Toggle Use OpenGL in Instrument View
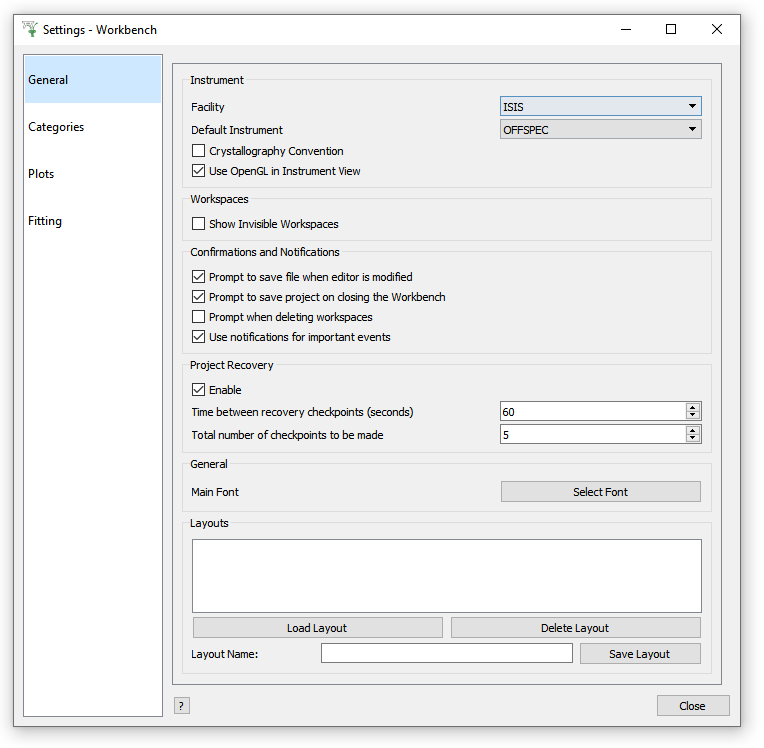Viewport: 764px width, 748px height. [x=199, y=172]
